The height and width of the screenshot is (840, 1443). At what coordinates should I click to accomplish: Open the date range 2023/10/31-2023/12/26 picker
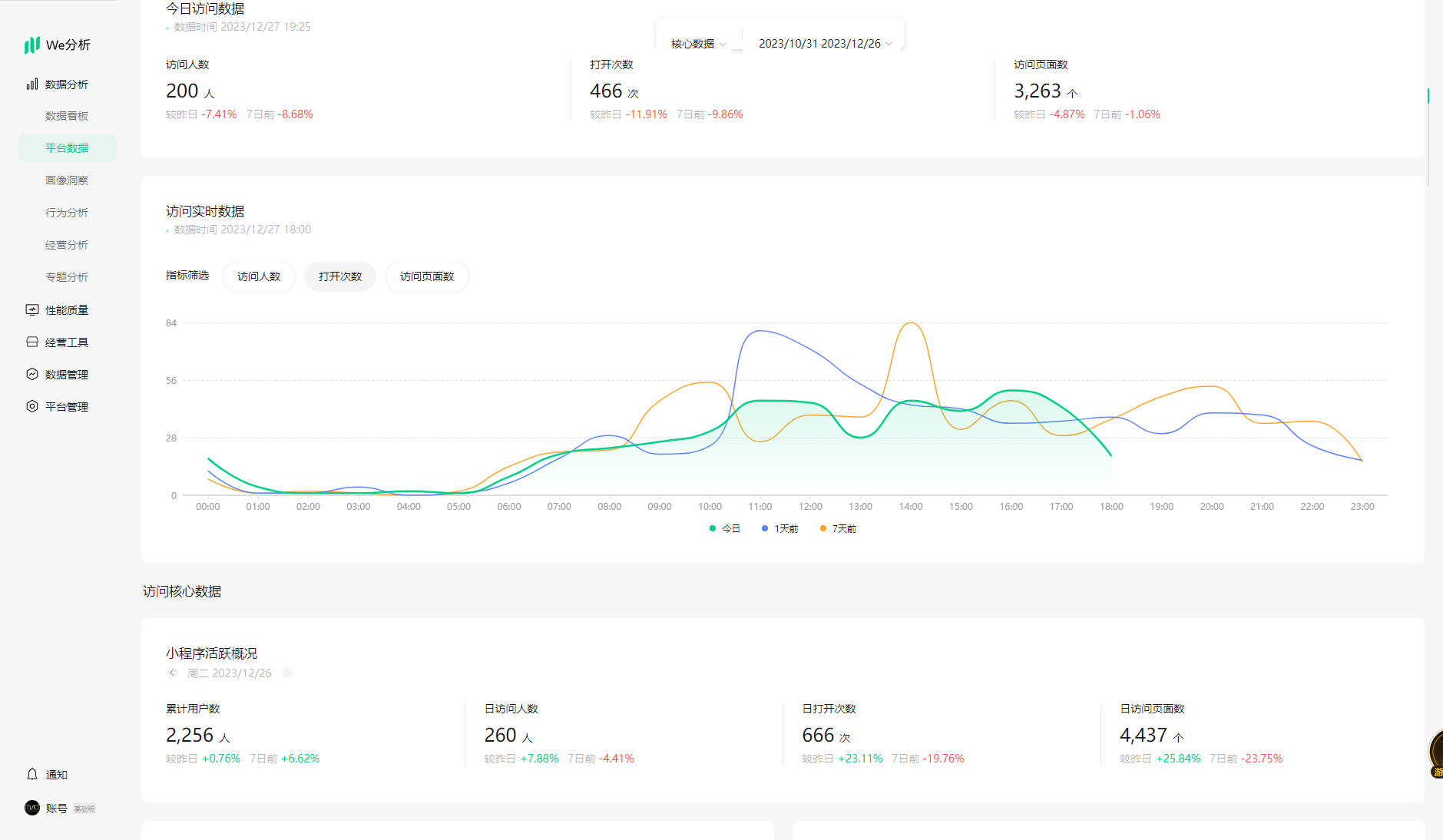coord(826,44)
